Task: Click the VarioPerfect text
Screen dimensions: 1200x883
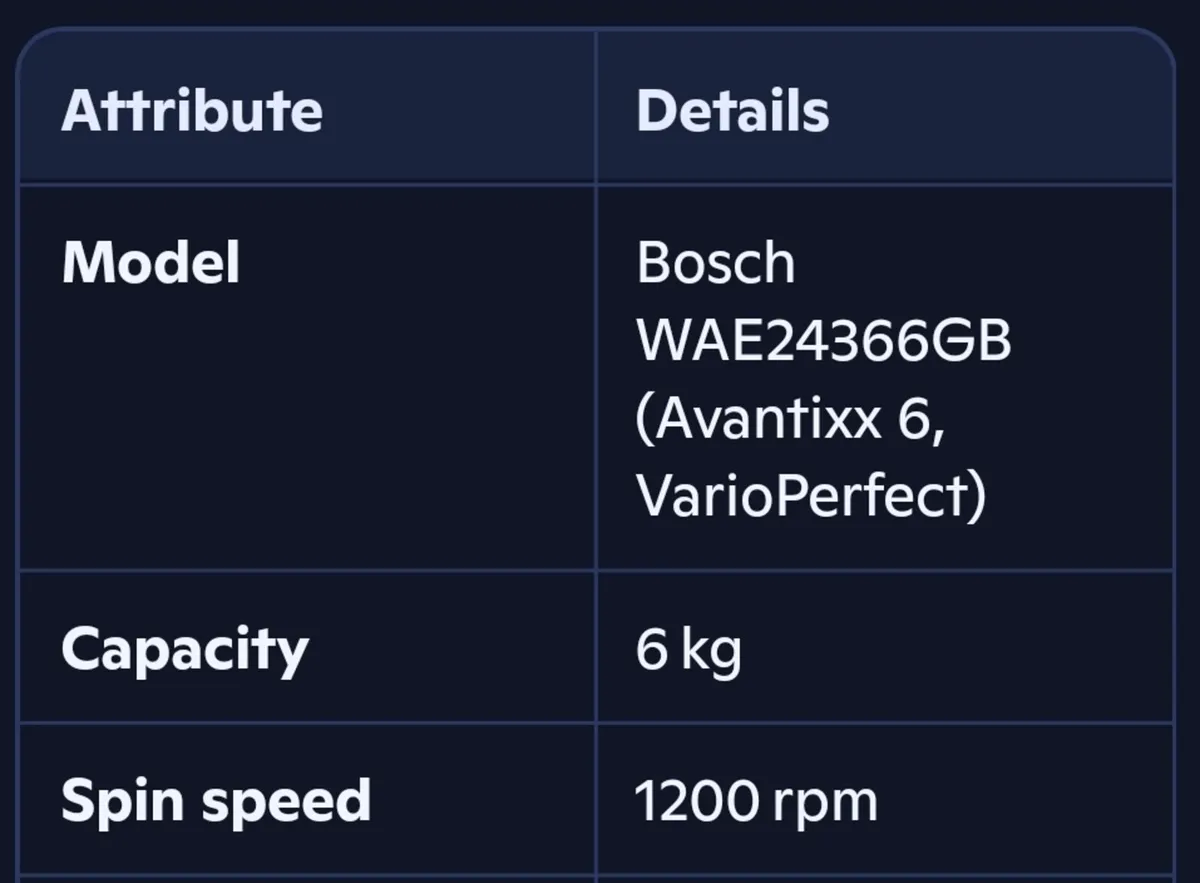Action: (800, 495)
